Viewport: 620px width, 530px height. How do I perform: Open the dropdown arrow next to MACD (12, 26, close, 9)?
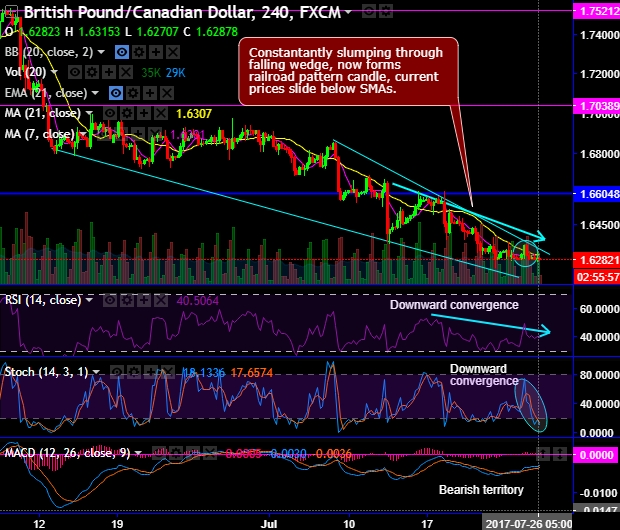click(138, 453)
